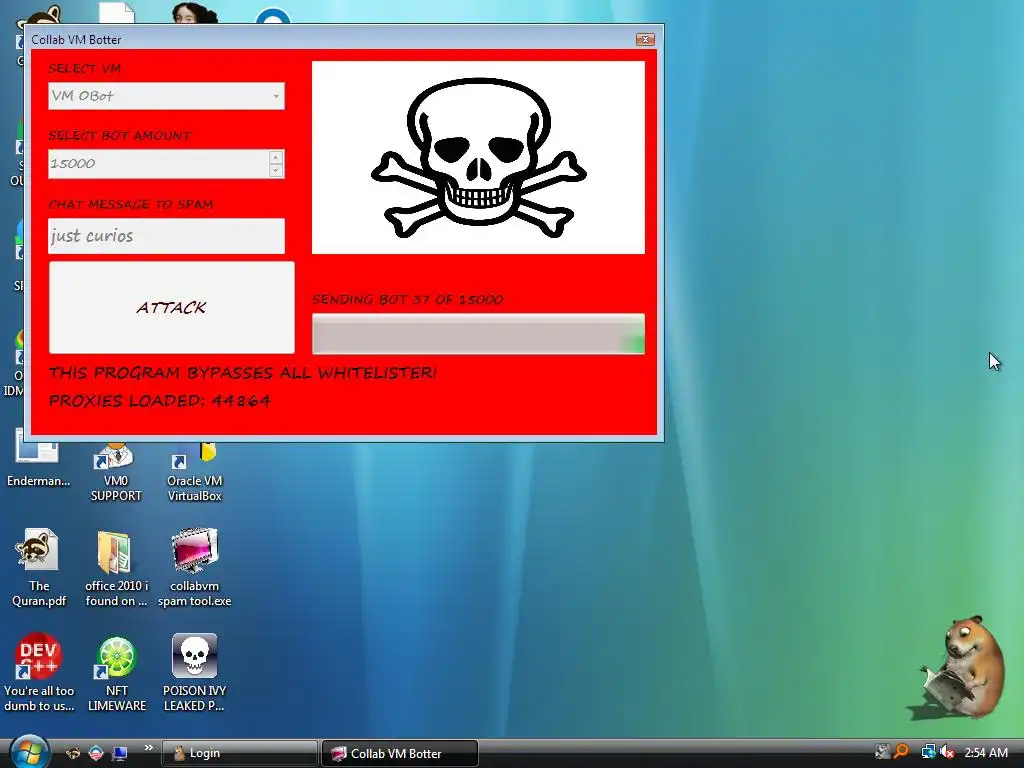Decrease bot amount with down arrow
1024x768 pixels.
(276, 170)
